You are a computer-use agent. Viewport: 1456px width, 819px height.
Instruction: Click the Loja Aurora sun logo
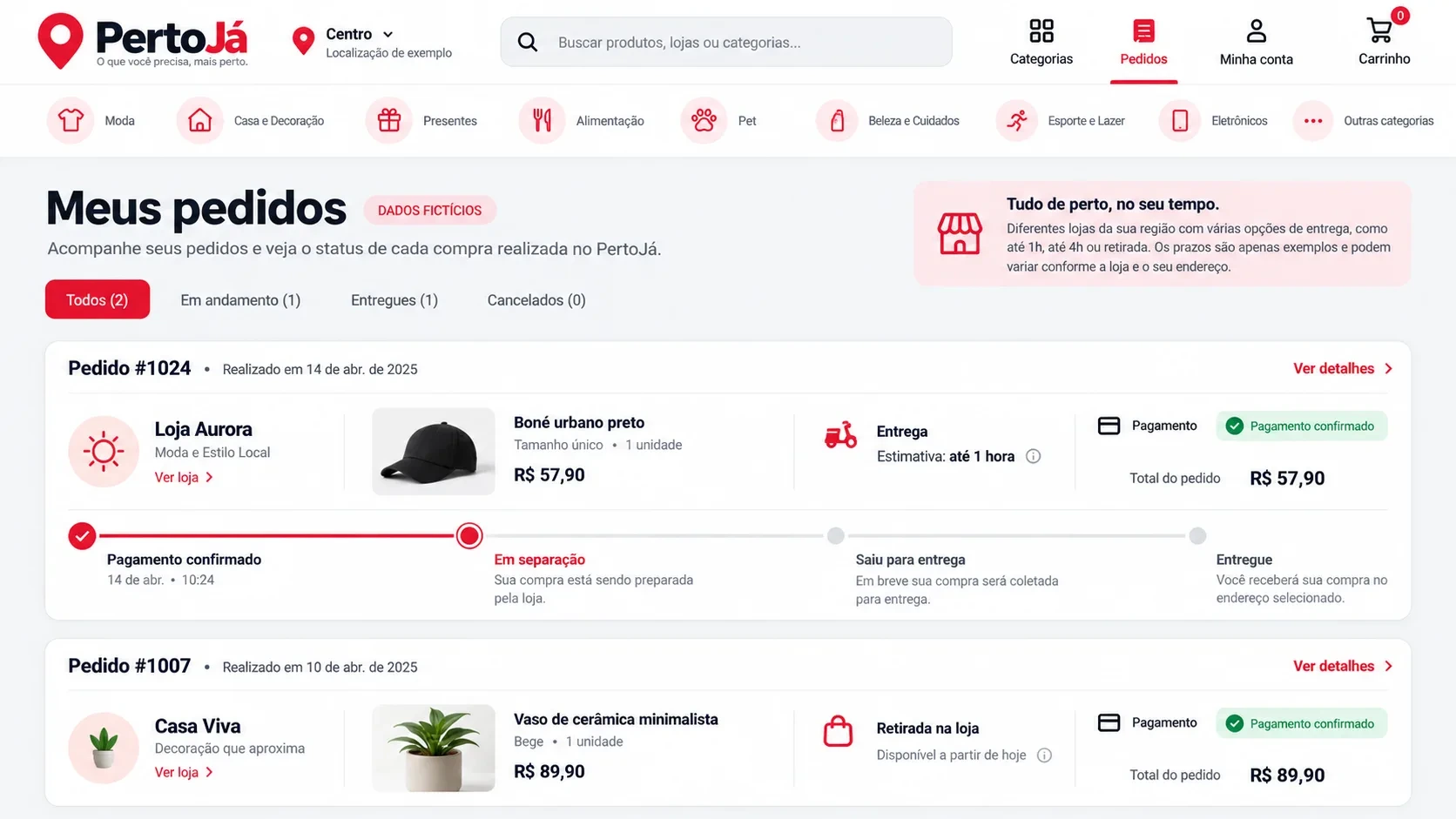point(104,451)
